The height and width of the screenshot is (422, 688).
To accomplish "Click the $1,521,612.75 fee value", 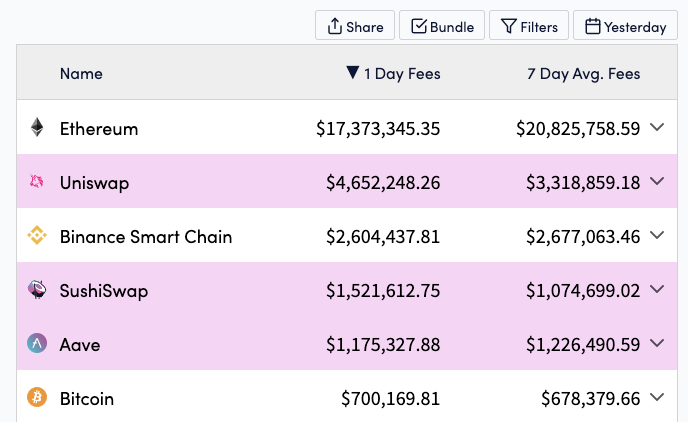I will [x=383, y=290].
